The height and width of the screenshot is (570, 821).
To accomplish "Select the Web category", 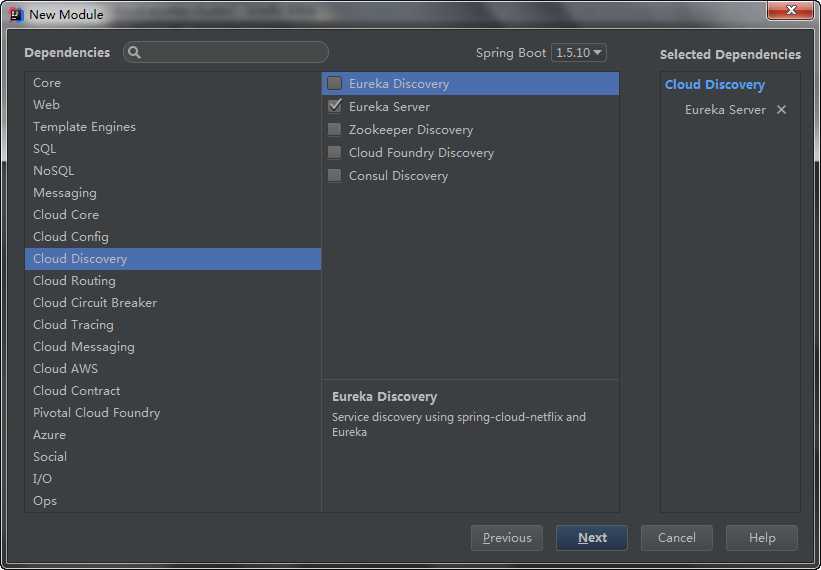I will click(173, 105).
